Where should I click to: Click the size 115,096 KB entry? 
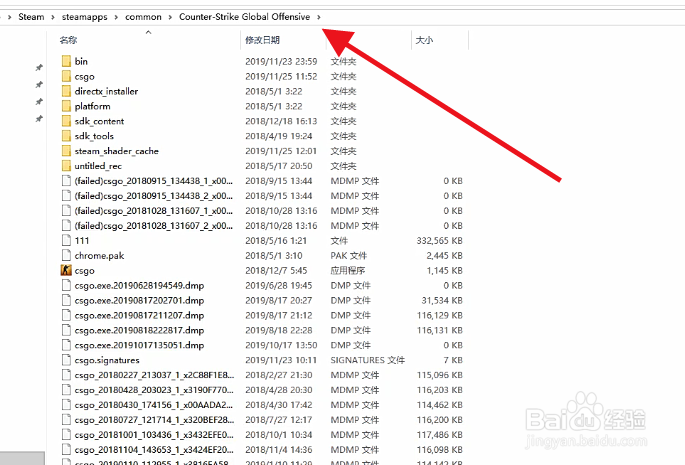[x=439, y=375]
